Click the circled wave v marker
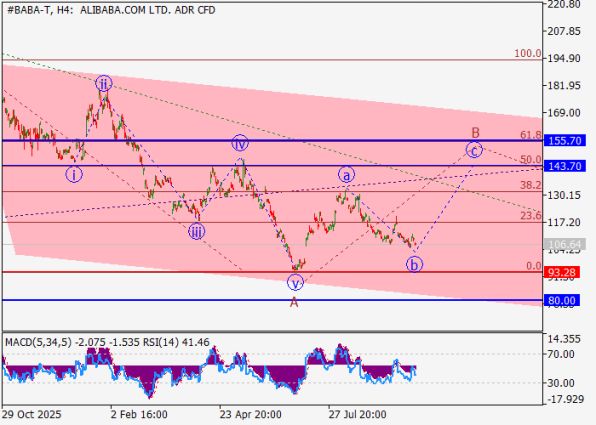Image resolution: width=596 pixels, height=425 pixels. 295,282
